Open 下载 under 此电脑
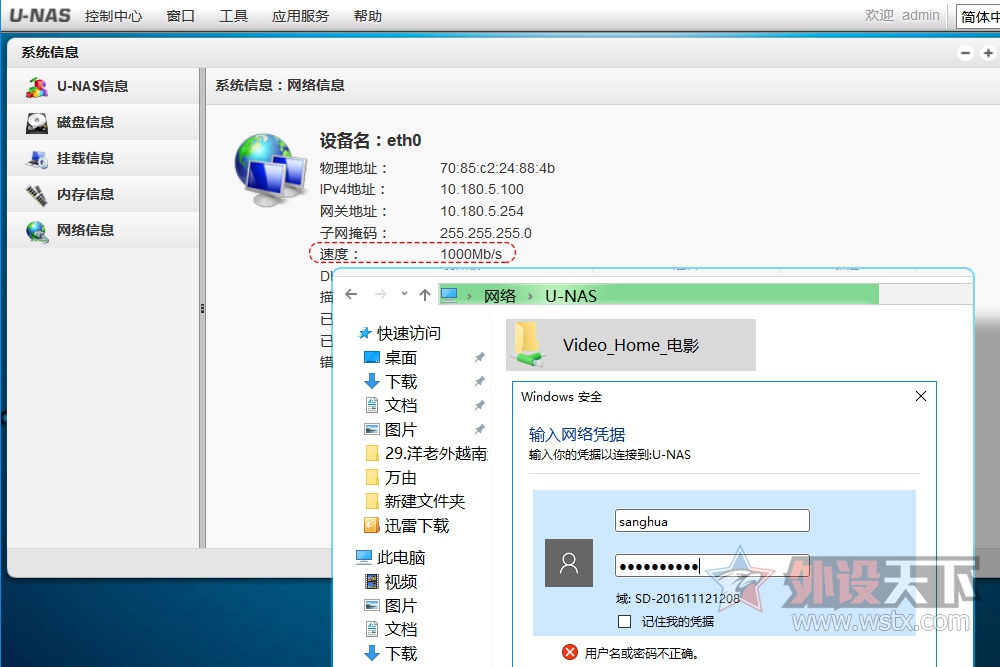Screen dimensions: 1000x667 pos(401,654)
